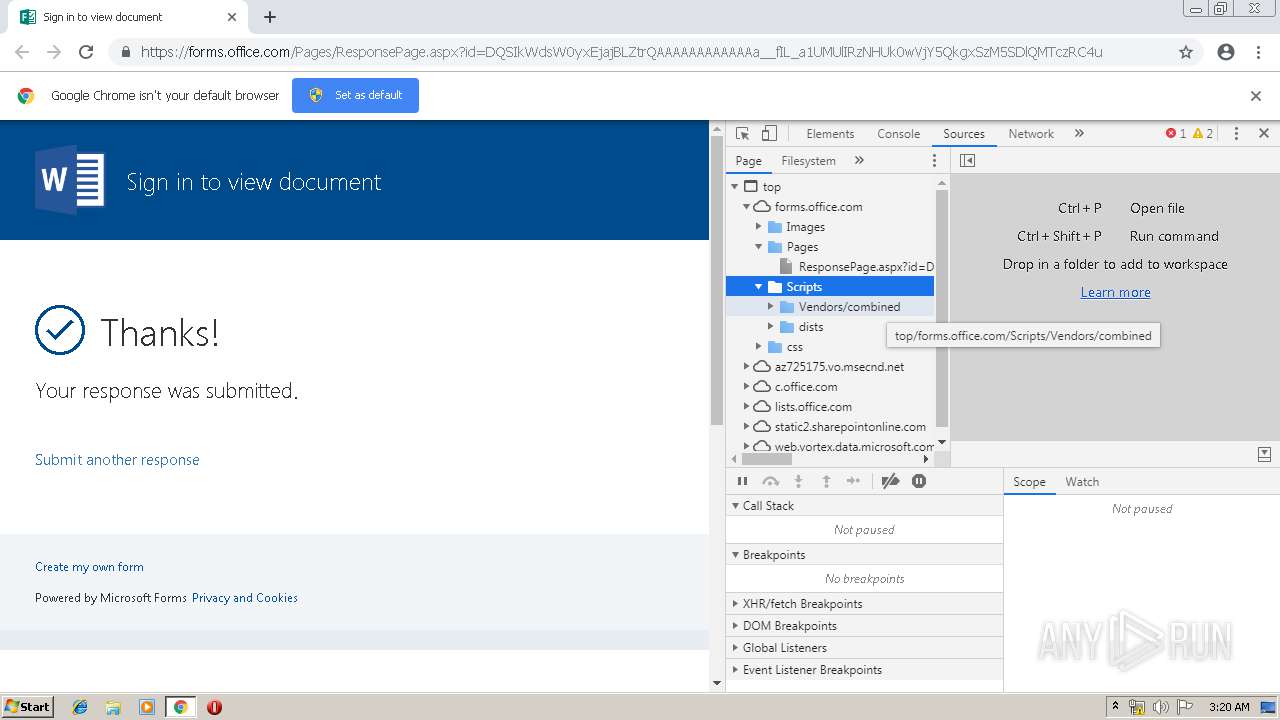The width and height of the screenshot is (1280, 720).
Task: Expand c.office.com domain node
Action: (746, 386)
